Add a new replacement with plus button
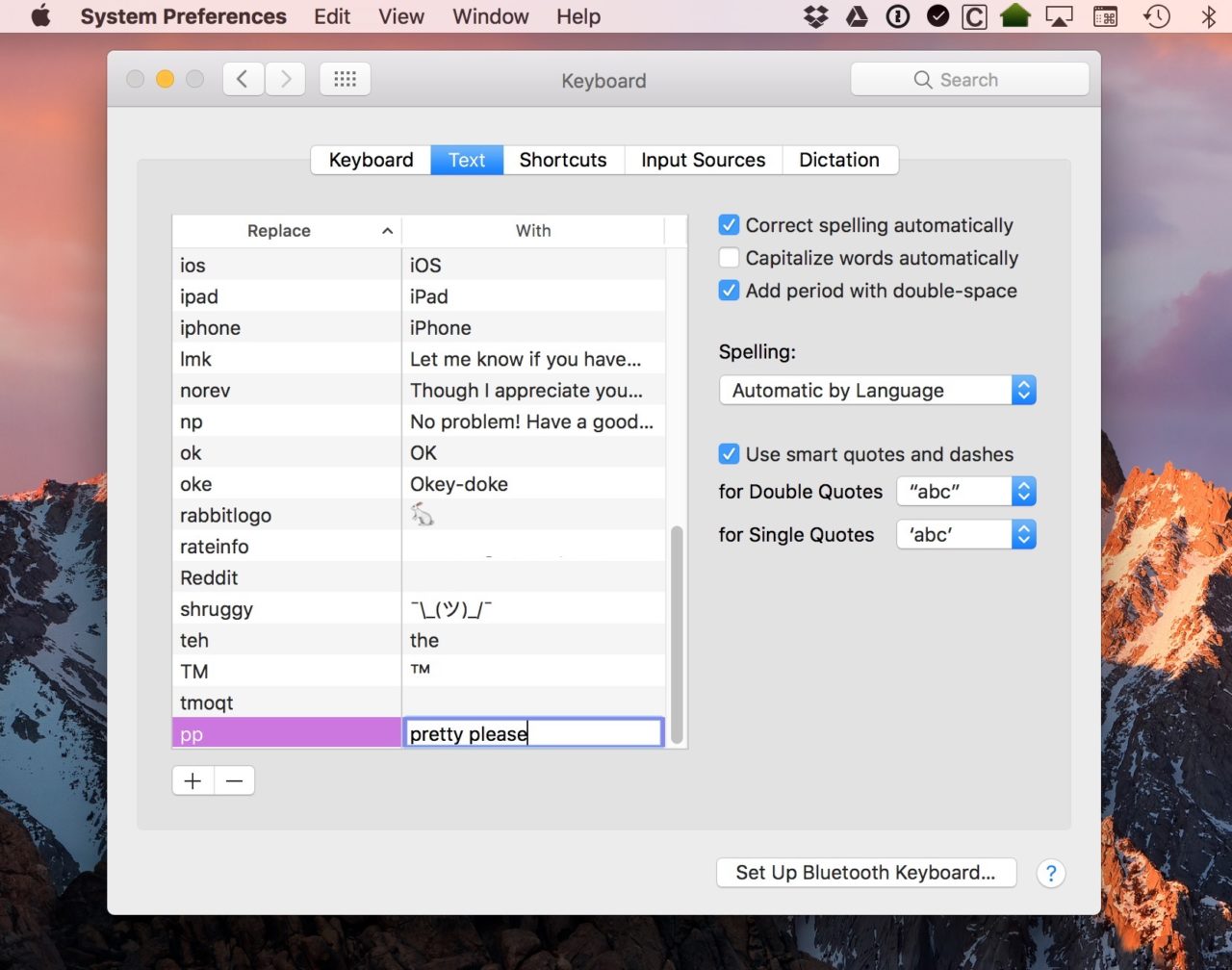 click(192, 780)
